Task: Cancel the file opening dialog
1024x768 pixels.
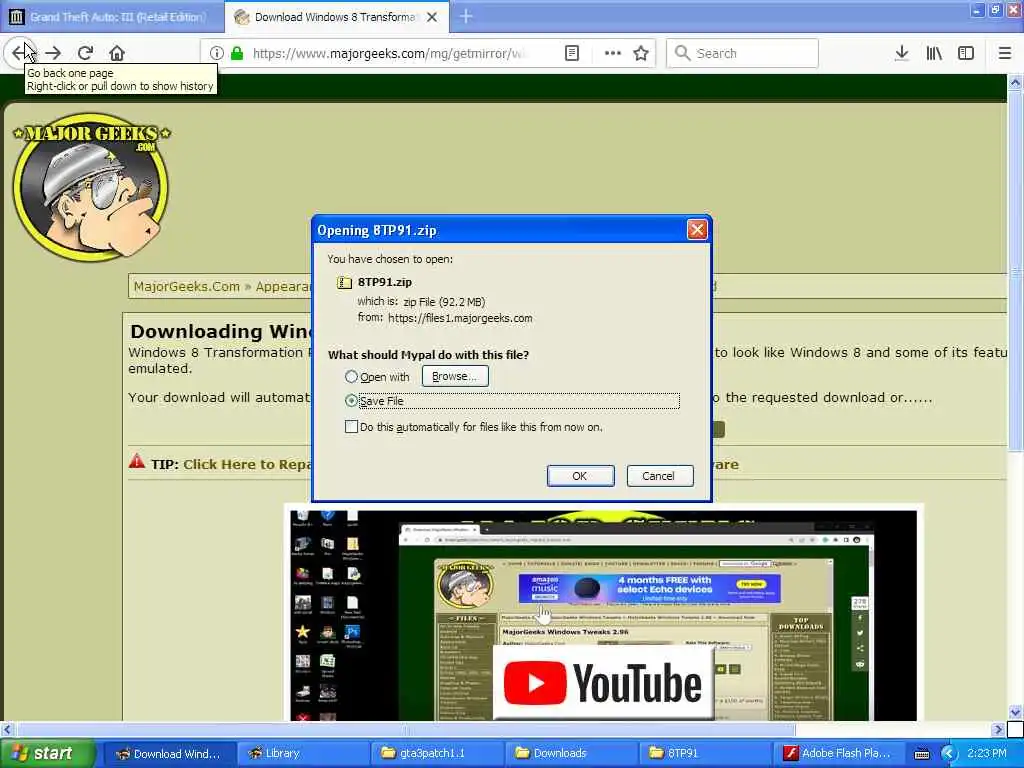Action: (x=659, y=475)
